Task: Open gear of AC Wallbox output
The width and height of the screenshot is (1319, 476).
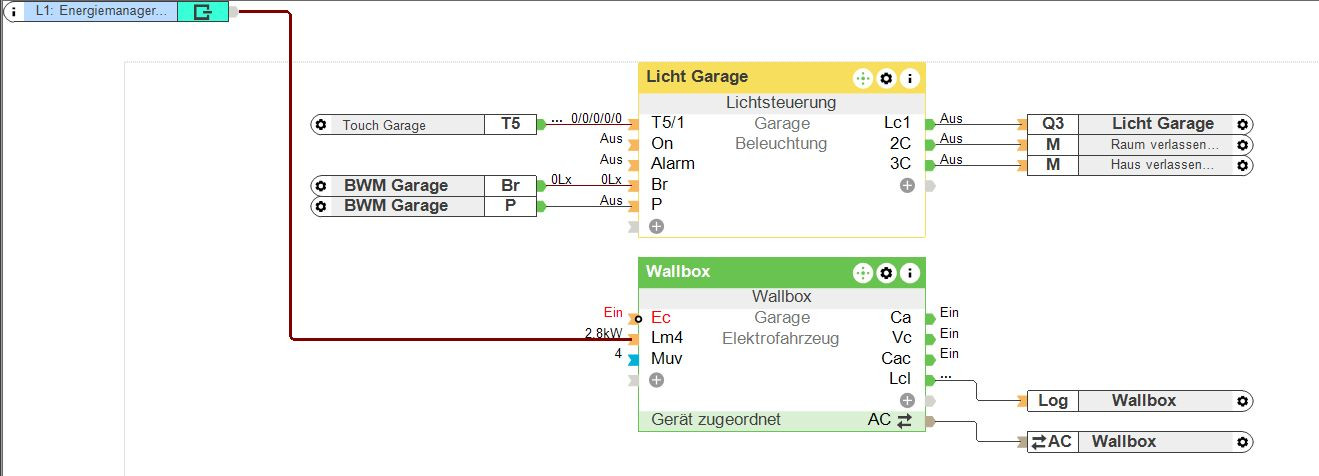Action: (x=1242, y=442)
